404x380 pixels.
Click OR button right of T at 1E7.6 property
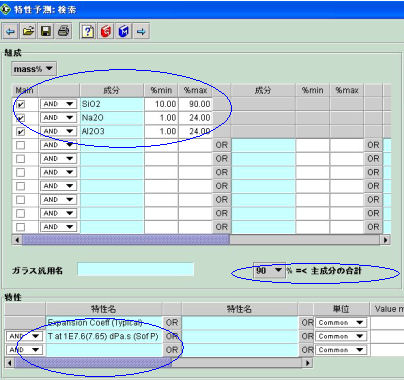coord(172,336)
